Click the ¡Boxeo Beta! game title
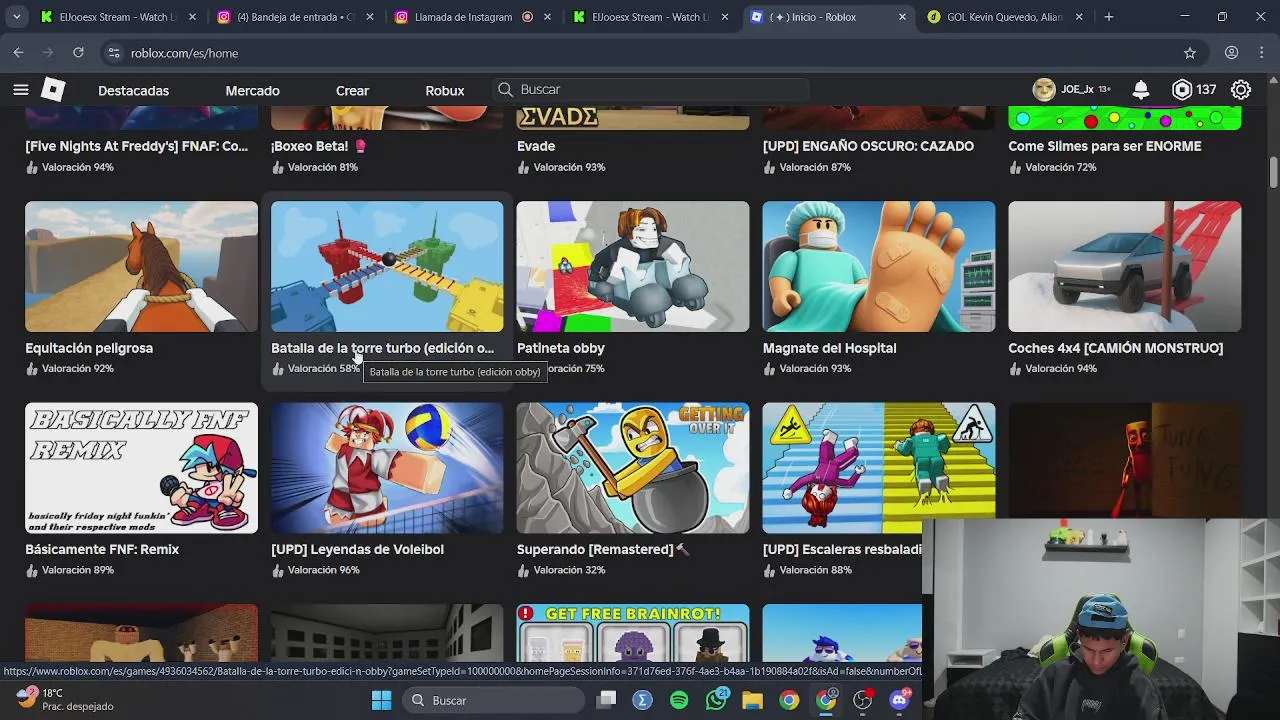 (x=319, y=146)
